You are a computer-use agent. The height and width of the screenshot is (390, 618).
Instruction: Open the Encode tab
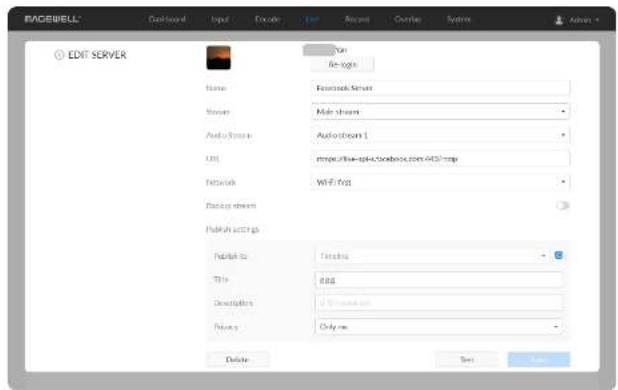point(267,19)
